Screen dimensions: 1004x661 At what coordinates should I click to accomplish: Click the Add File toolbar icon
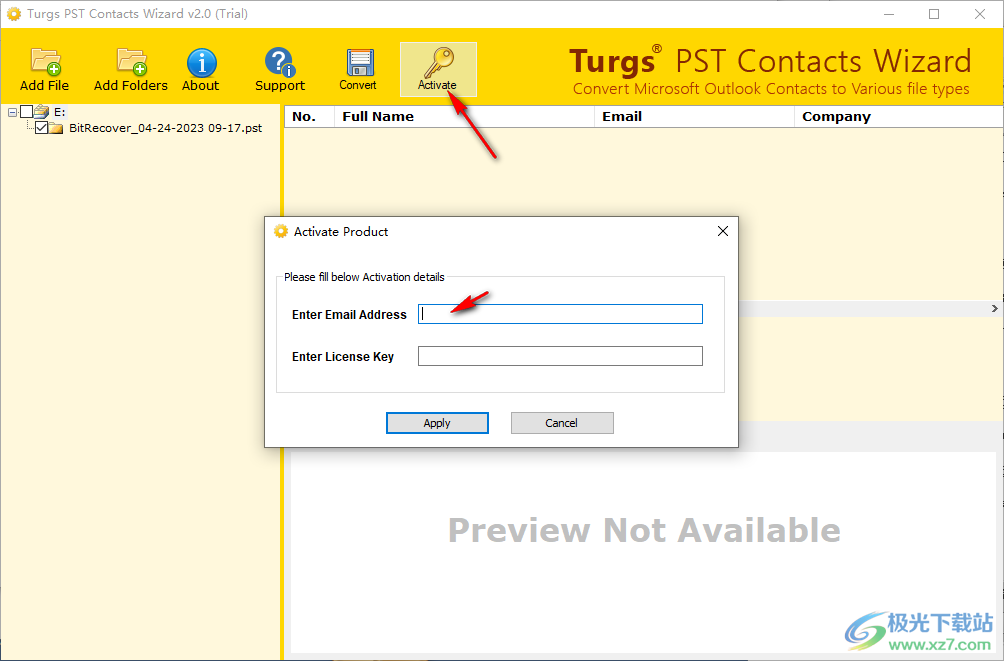(45, 62)
